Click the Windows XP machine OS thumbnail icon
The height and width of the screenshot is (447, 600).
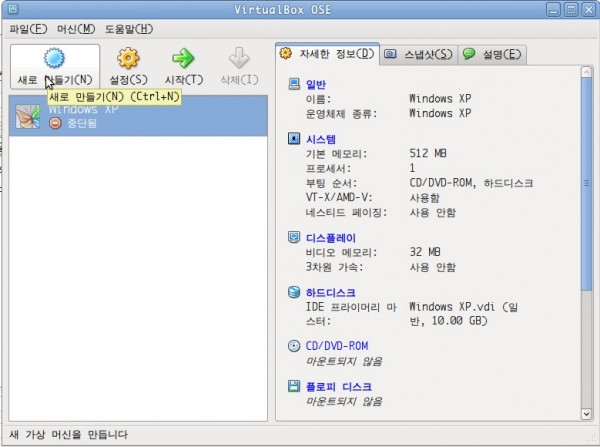coord(28,116)
